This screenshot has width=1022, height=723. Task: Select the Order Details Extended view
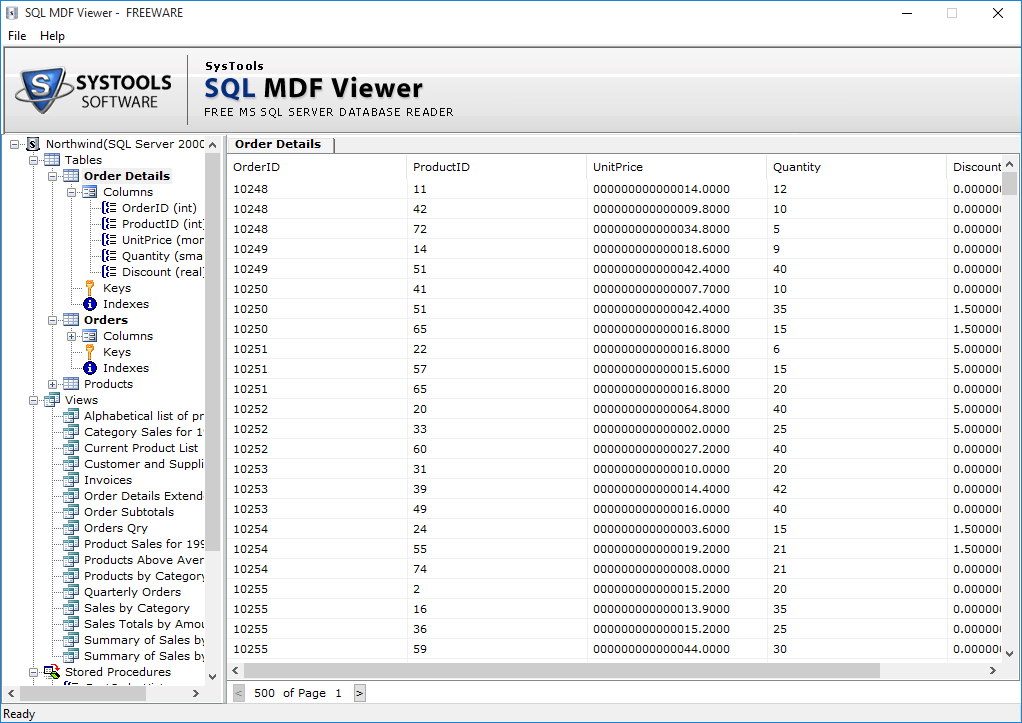coord(143,496)
